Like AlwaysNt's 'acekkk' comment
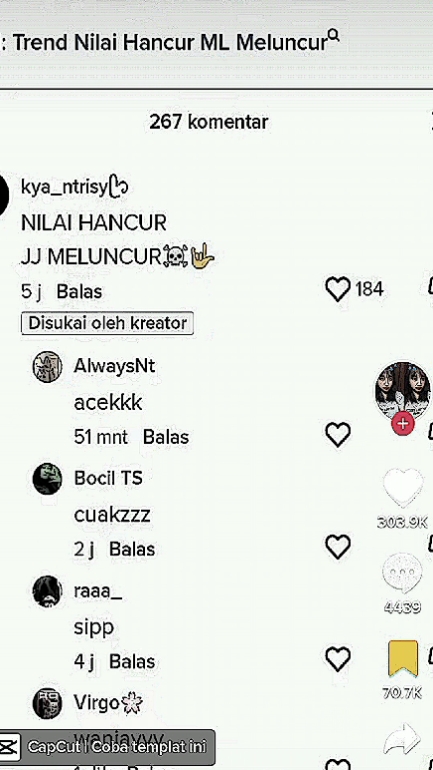Image resolution: width=433 pixels, height=770 pixels. (338, 435)
